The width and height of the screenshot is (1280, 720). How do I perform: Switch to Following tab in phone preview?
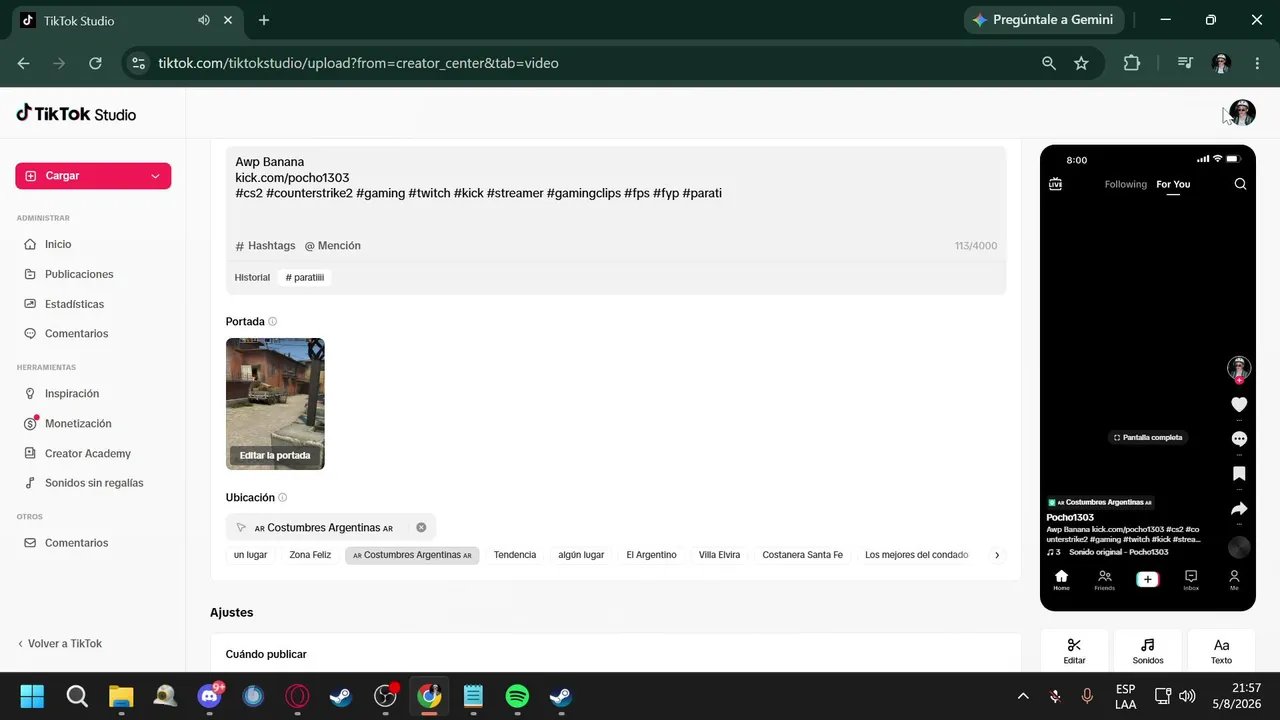pyautogui.click(x=1126, y=185)
